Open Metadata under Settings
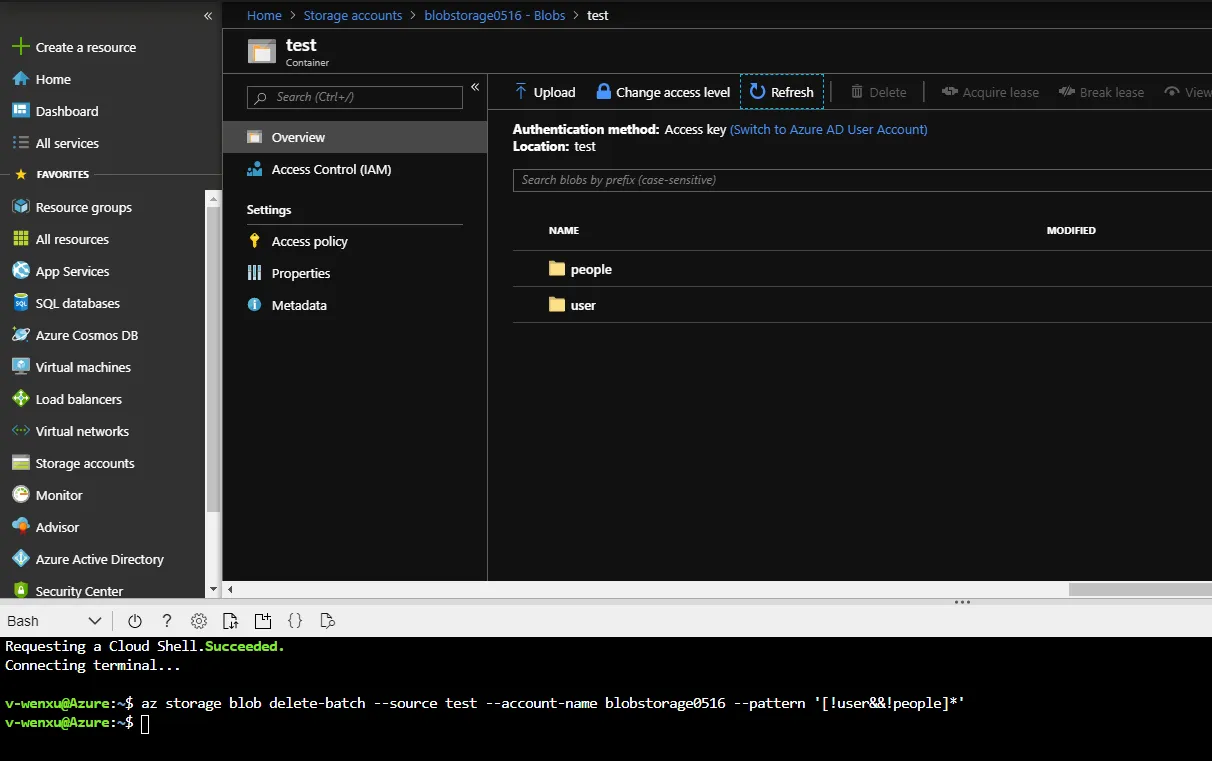The height and width of the screenshot is (761, 1212). click(355, 305)
